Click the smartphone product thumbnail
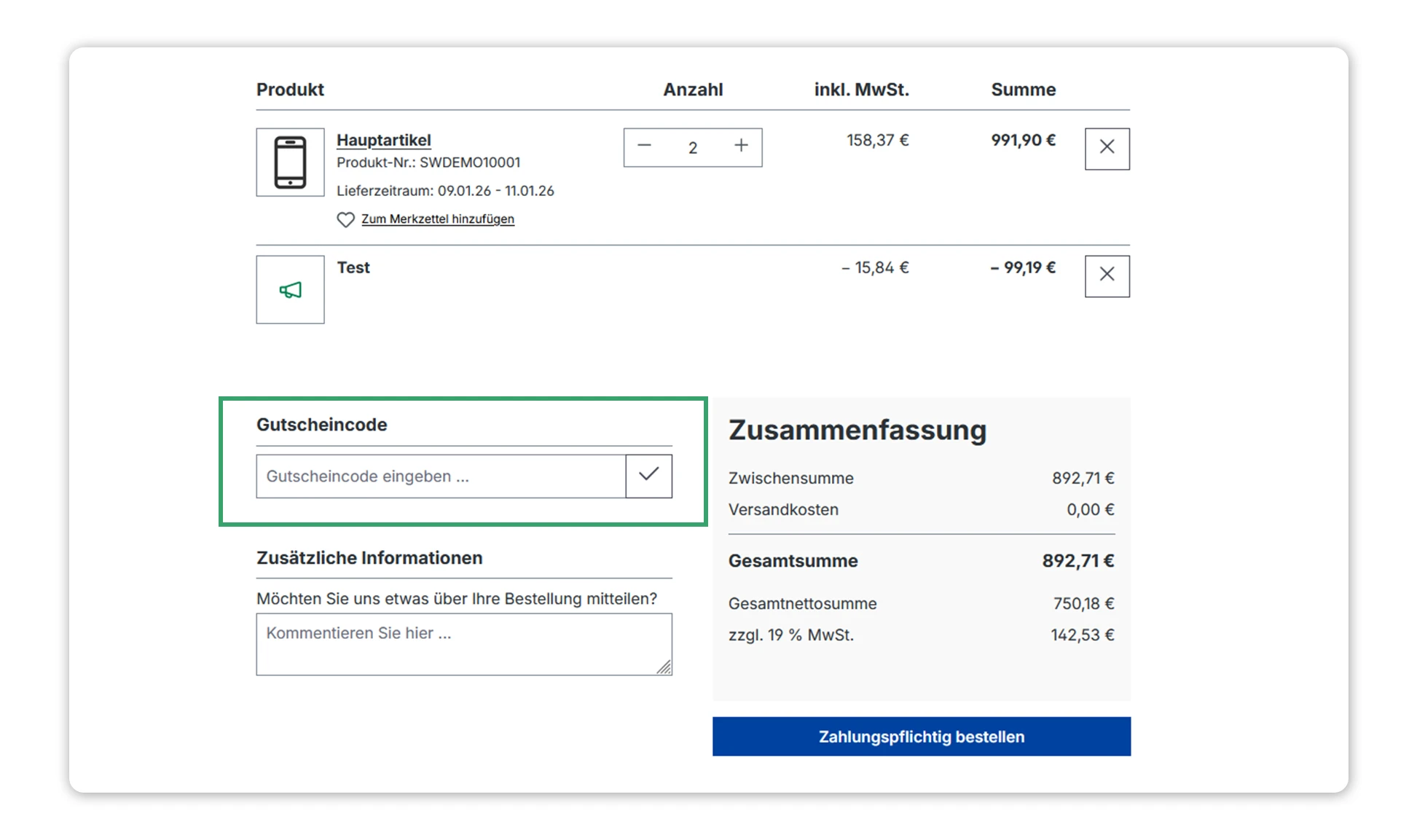This screenshot has height=840, width=1417. point(290,162)
